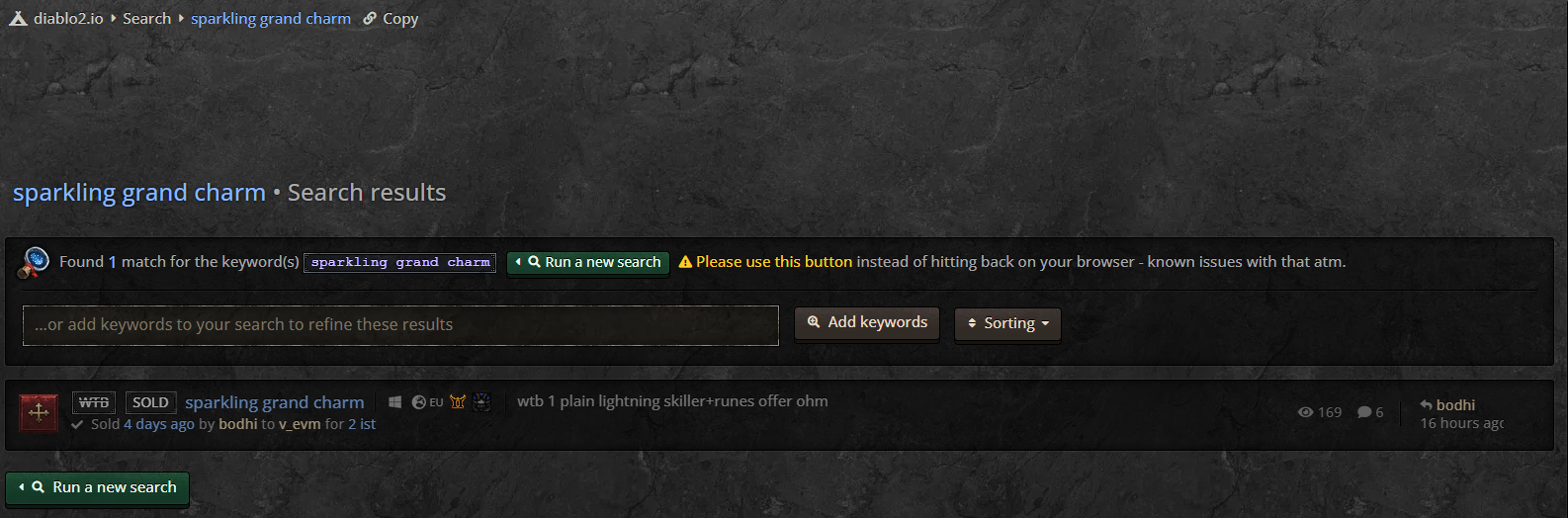Screen dimensions: 1568x518
Task: Click the diablo2.io home logo icon
Action: pyautogui.click(x=18, y=18)
